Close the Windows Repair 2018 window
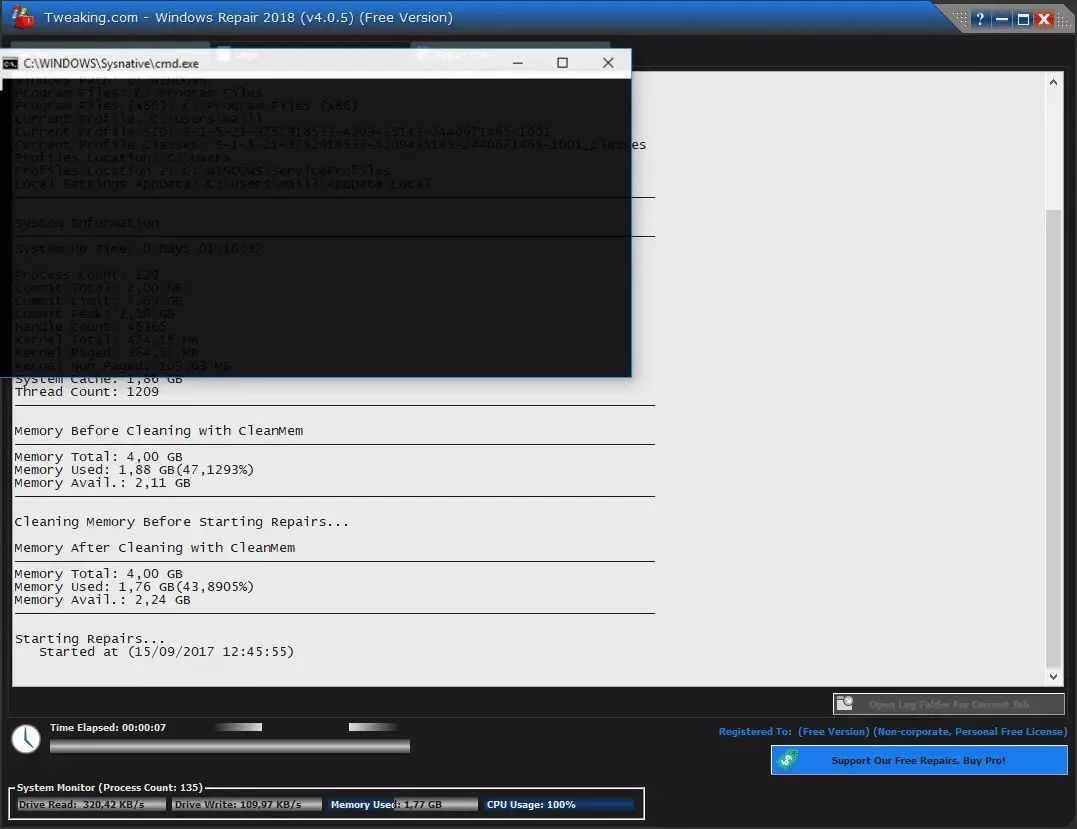Image resolution: width=1077 pixels, height=829 pixels. 1044,19
